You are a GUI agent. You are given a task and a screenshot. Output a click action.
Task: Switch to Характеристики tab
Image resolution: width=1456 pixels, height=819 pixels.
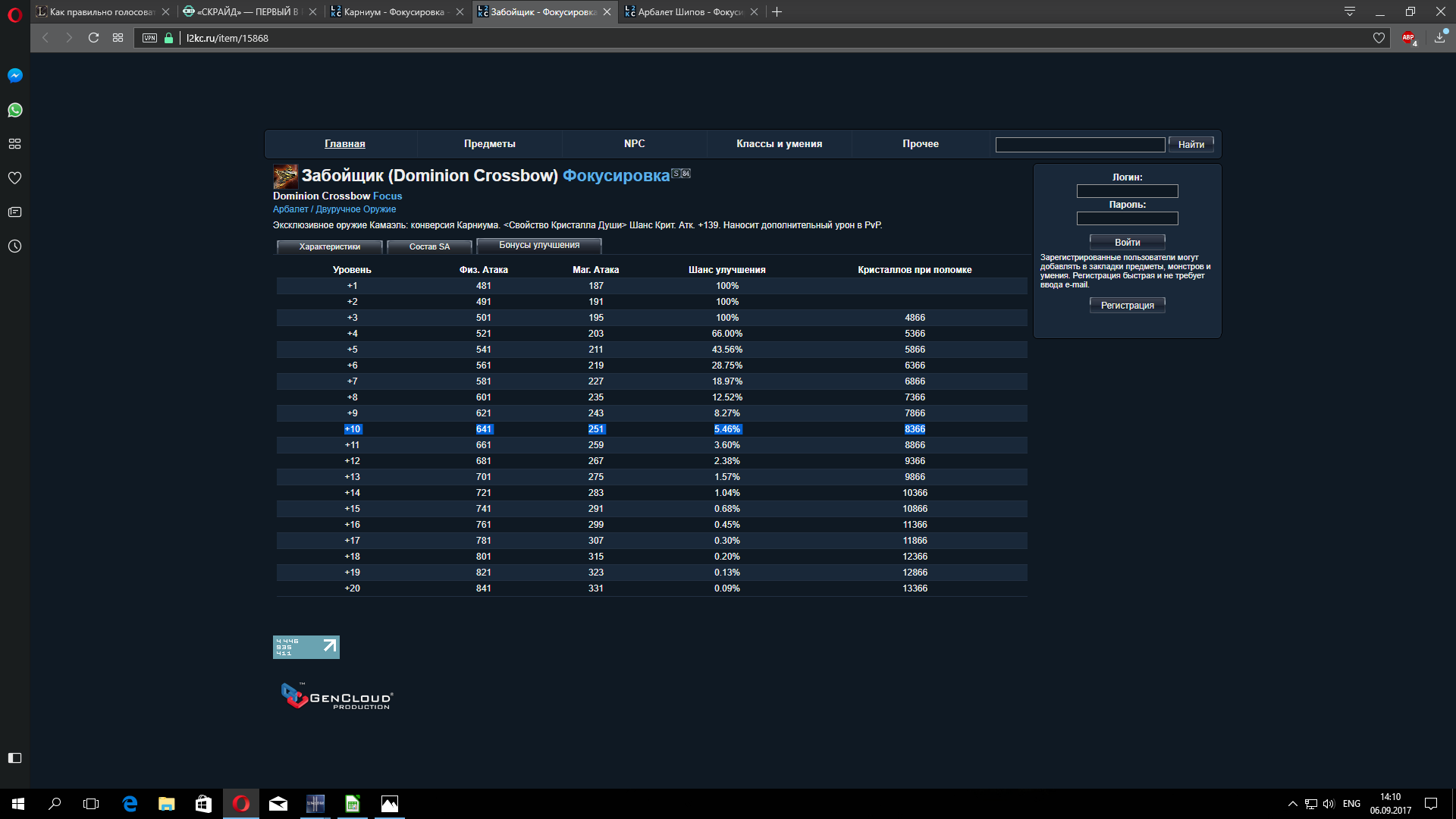pos(329,246)
